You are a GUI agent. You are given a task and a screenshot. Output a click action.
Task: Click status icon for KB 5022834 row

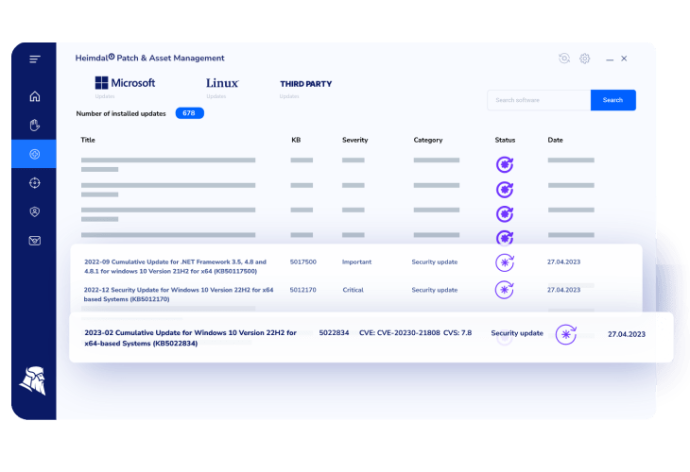[566, 335]
